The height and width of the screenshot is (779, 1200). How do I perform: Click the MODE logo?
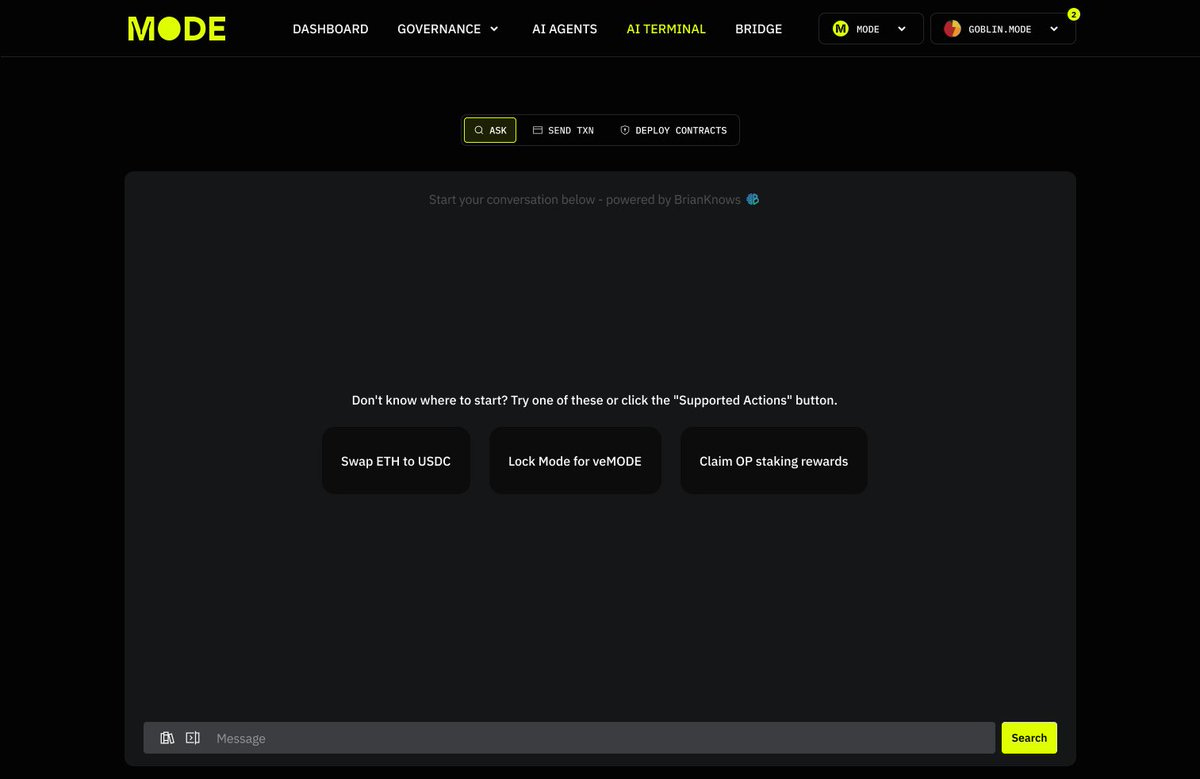click(176, 29)
